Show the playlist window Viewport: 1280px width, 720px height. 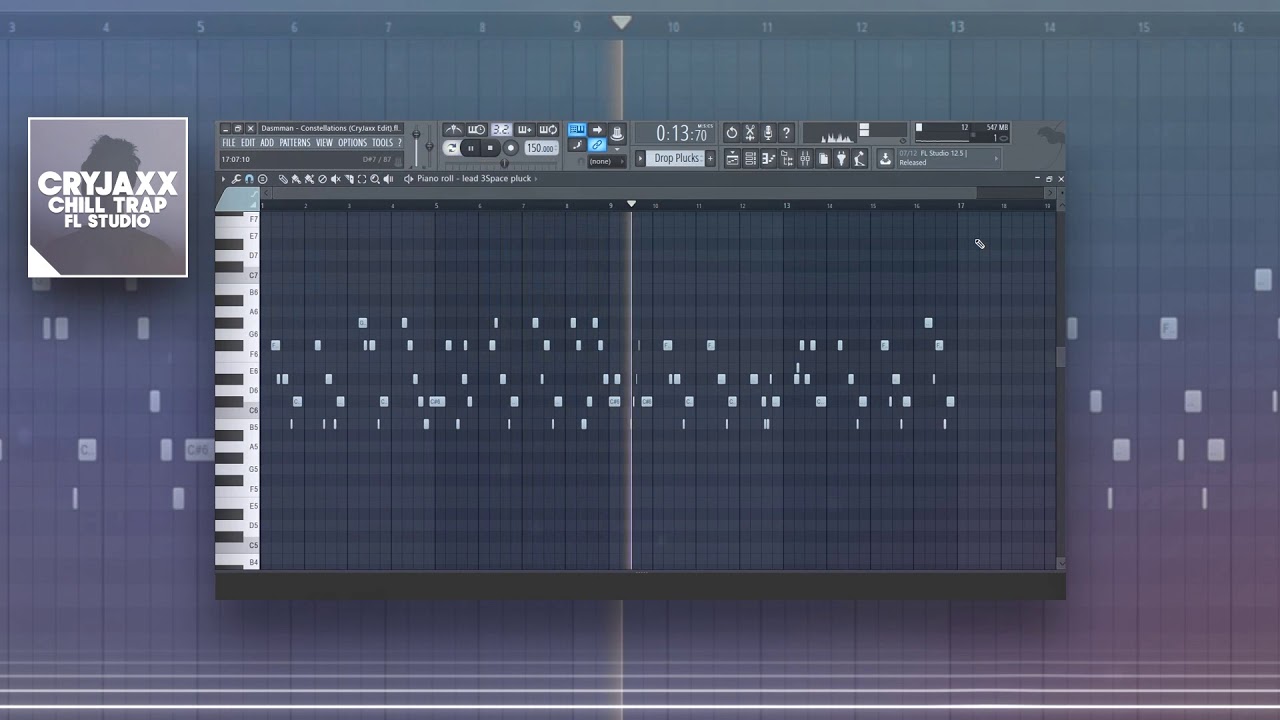pyautogui.click(x=732, y=158)
